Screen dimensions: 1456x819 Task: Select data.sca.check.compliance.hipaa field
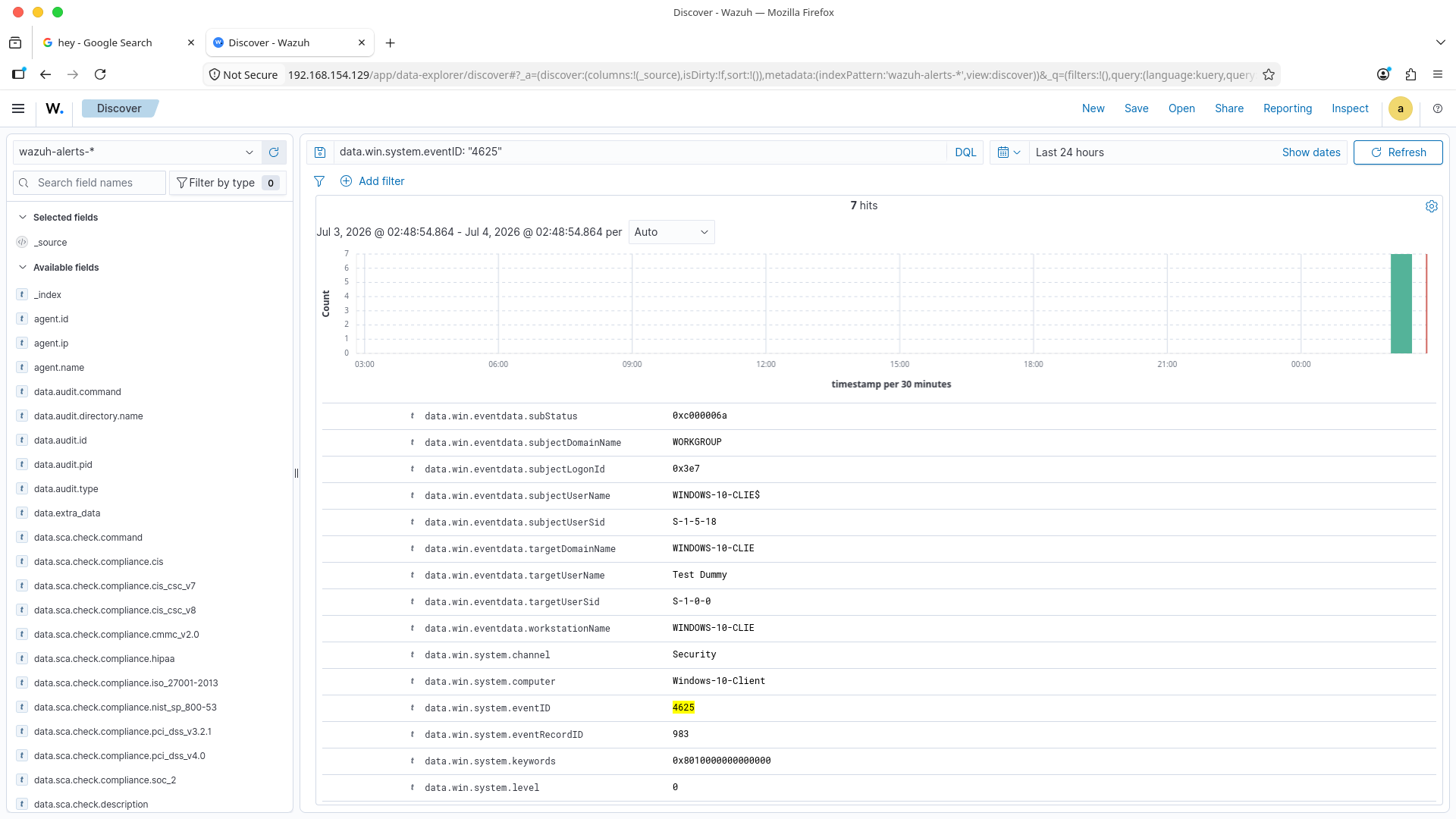(104, 659)
